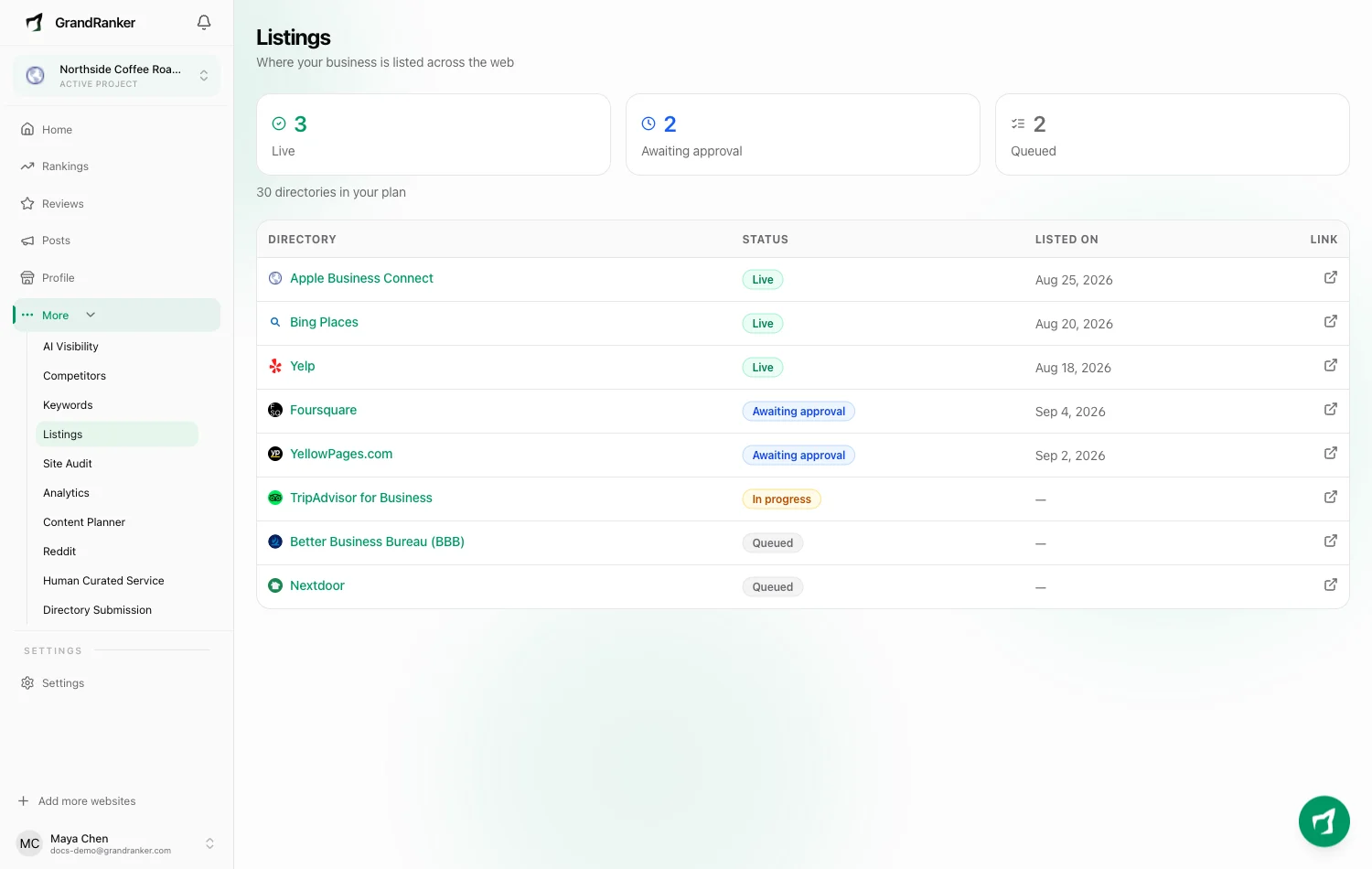This screenshot has height=869, width=1372.
Task: Click the Live badge in the Yelp row
Action: [763, 368]
